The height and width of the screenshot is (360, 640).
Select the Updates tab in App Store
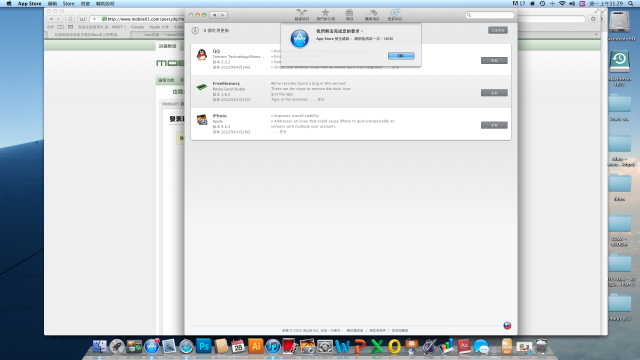(x=395, y=15)
